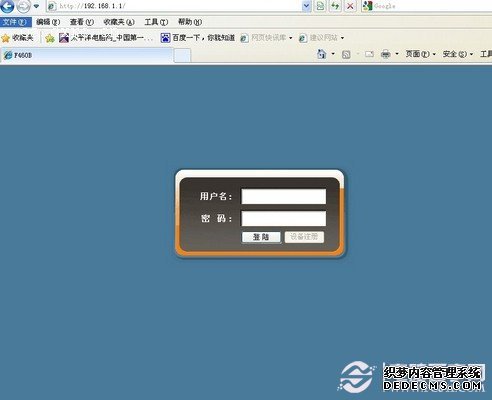Open the 文件 menu
Viewport: 492px width, 400px height.
click(x=15, y=22)
